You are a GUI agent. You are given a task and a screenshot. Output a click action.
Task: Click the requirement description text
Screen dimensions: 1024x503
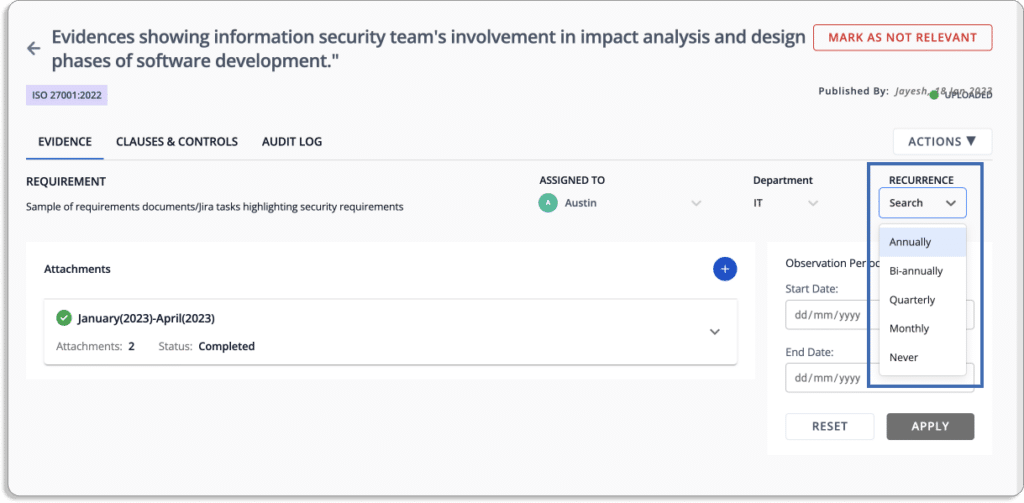[215, 207]
